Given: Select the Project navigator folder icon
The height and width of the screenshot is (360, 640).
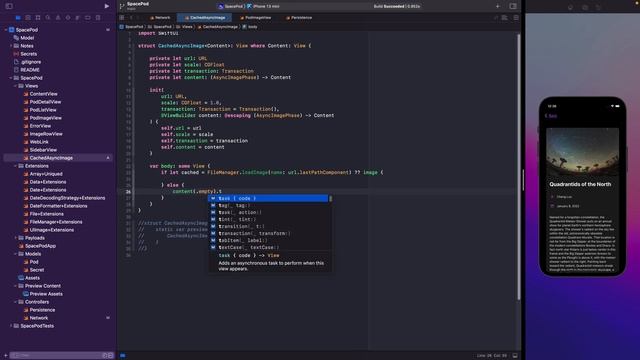Looking at the screenshot, I should (18, 18).
